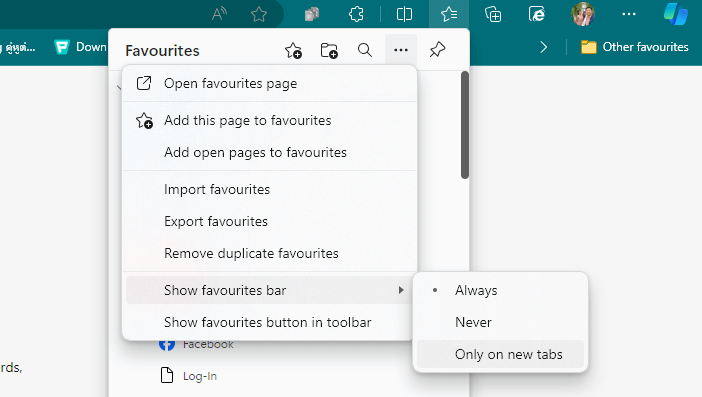
Task: Click the Read aloud icon
Action: 219,14
